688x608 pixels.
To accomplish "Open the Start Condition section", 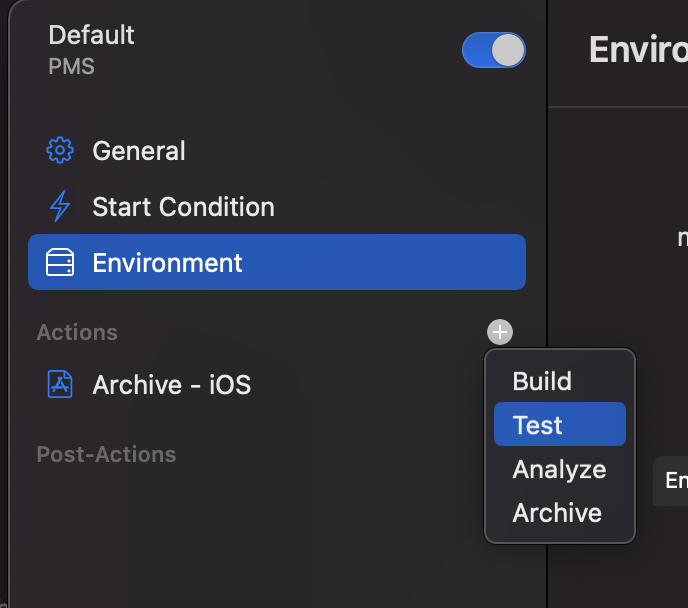I will (x=277, y=206).
